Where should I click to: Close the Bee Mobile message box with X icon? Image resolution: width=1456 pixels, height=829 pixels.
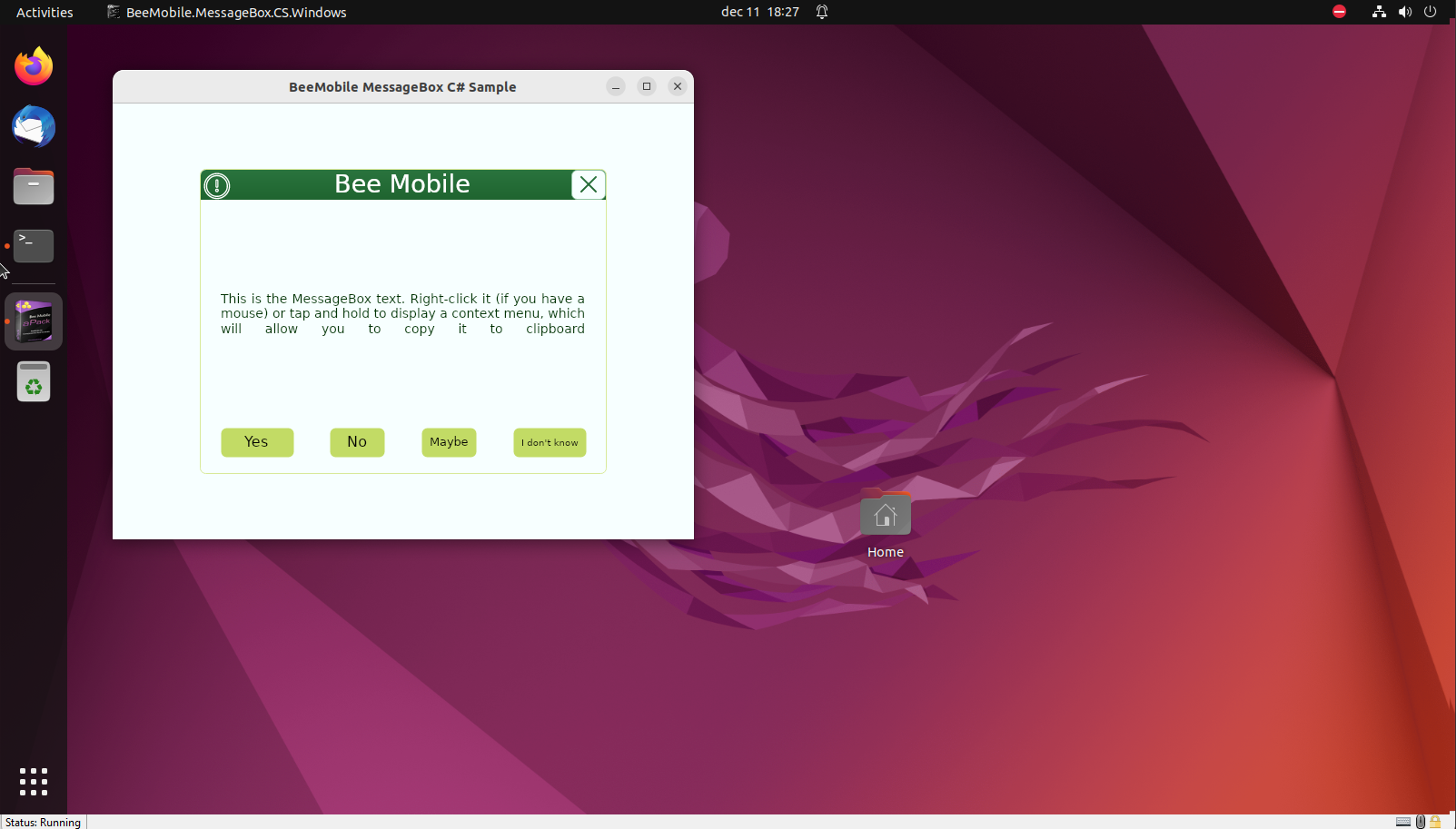click(589, 184)
